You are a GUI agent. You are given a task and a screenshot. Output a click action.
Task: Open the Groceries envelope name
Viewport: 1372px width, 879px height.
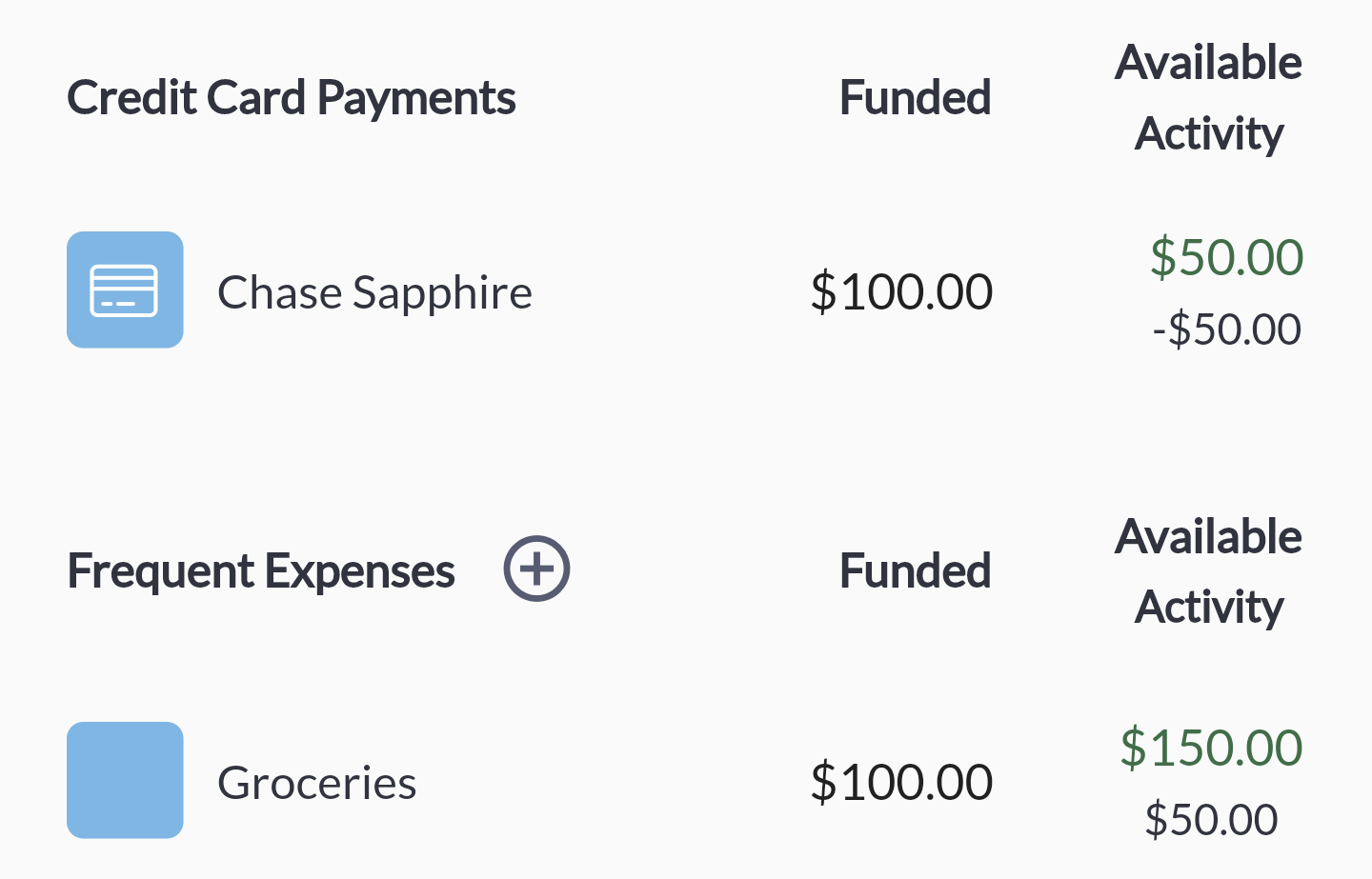(x=316, y=783)
